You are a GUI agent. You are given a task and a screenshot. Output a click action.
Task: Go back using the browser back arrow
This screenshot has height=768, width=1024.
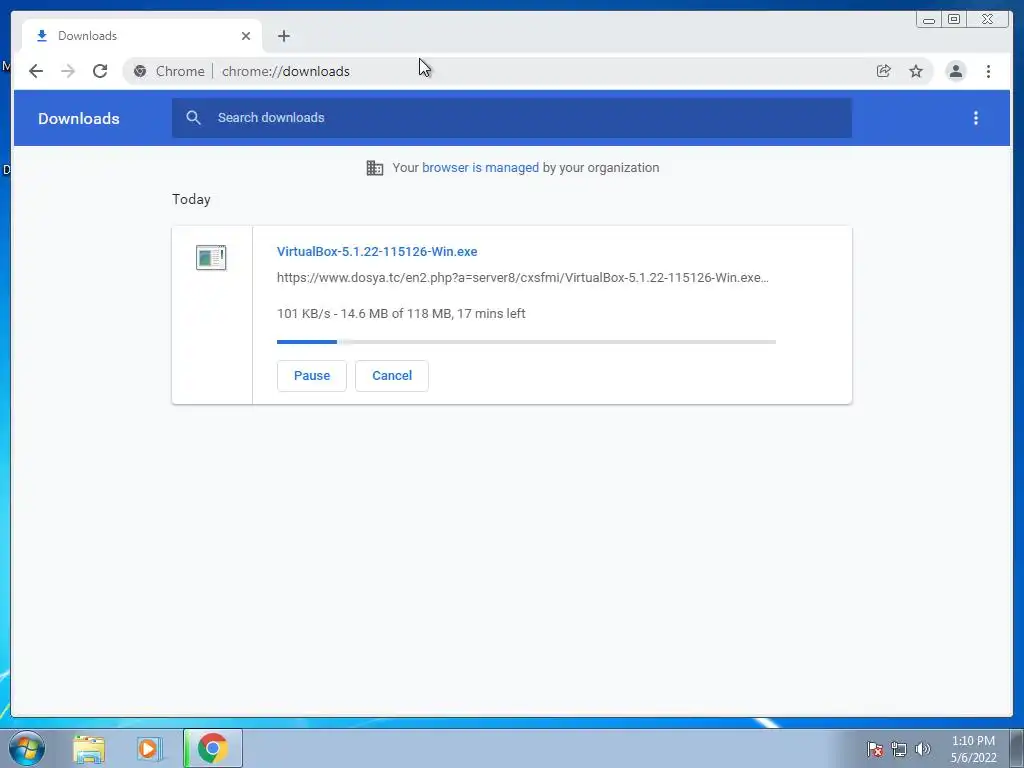pos(36,71)
